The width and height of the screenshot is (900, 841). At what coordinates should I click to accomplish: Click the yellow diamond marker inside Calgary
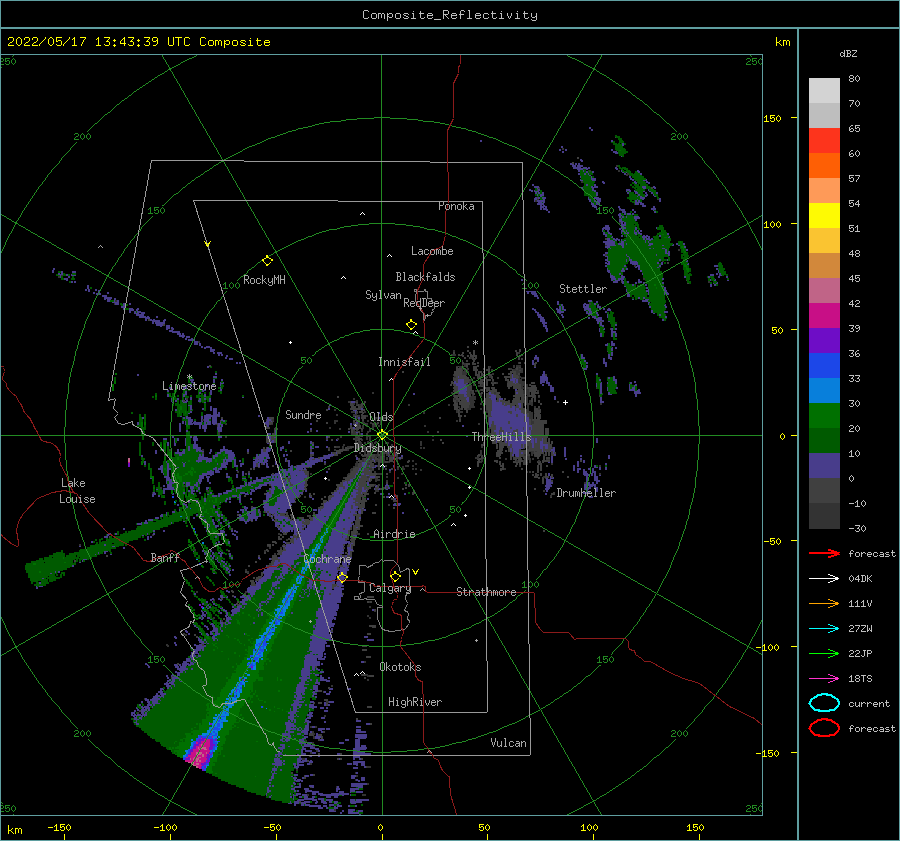click(x=395, y=576)
